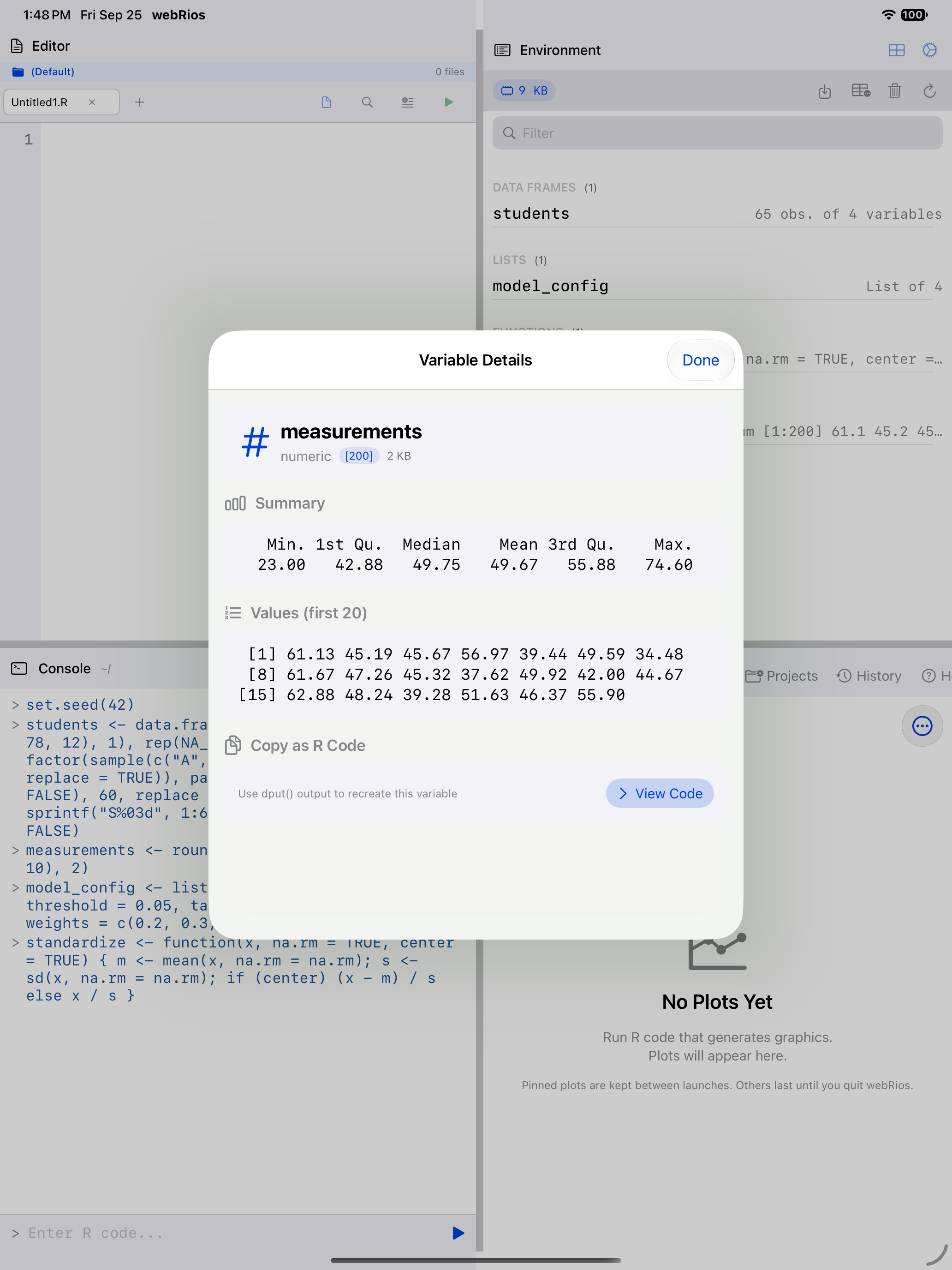Tap the 9 KB memory badge
This screenshot has height=1270, width=952.
tap(524, 91)
